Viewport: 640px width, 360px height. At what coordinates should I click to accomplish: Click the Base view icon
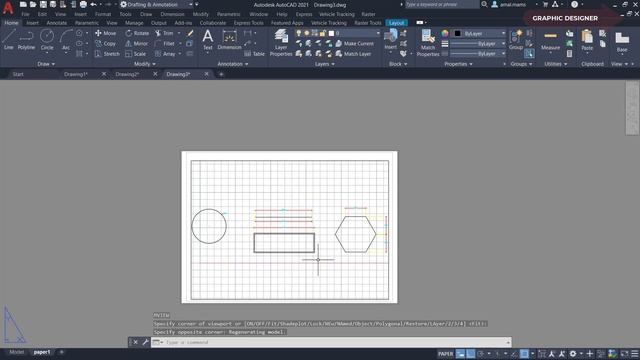pyautogui.click(x=622, y=42)
